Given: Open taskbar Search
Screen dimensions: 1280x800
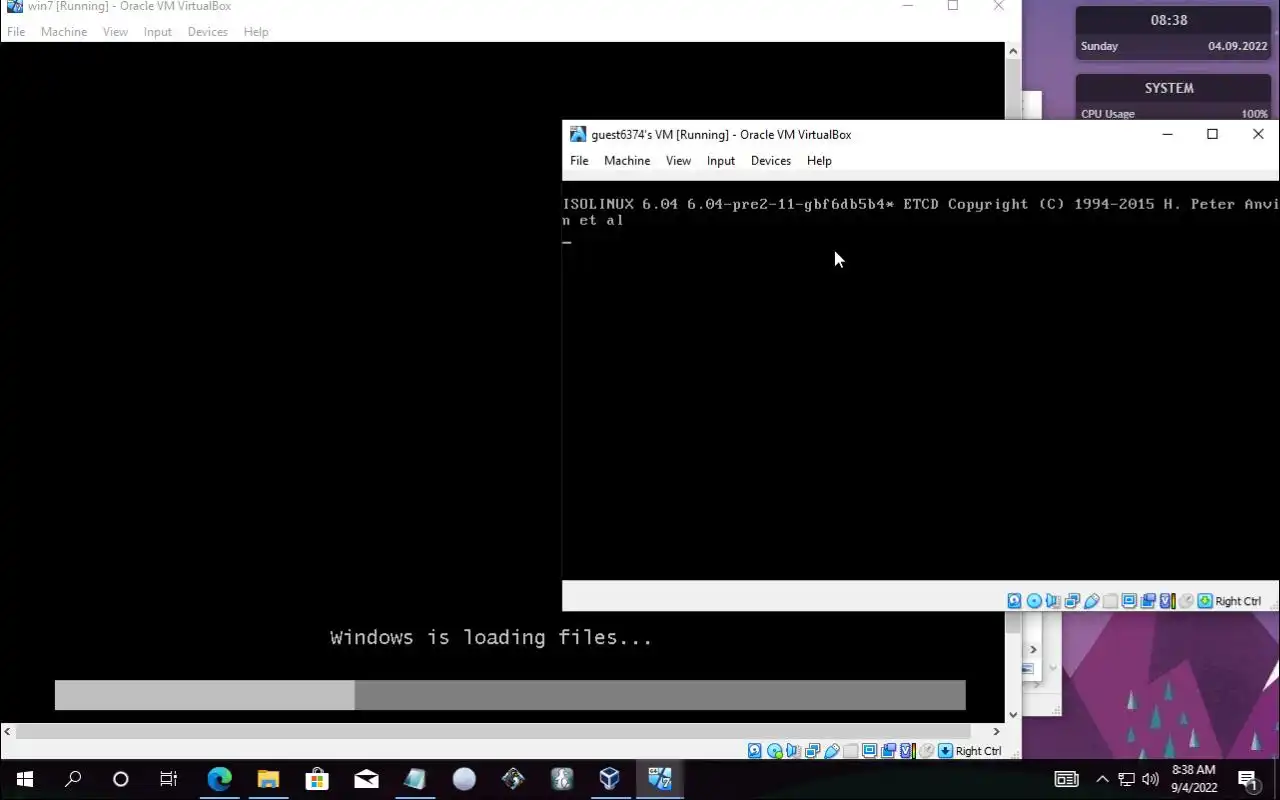Looking at the screenshot, I should click(73, 779).
